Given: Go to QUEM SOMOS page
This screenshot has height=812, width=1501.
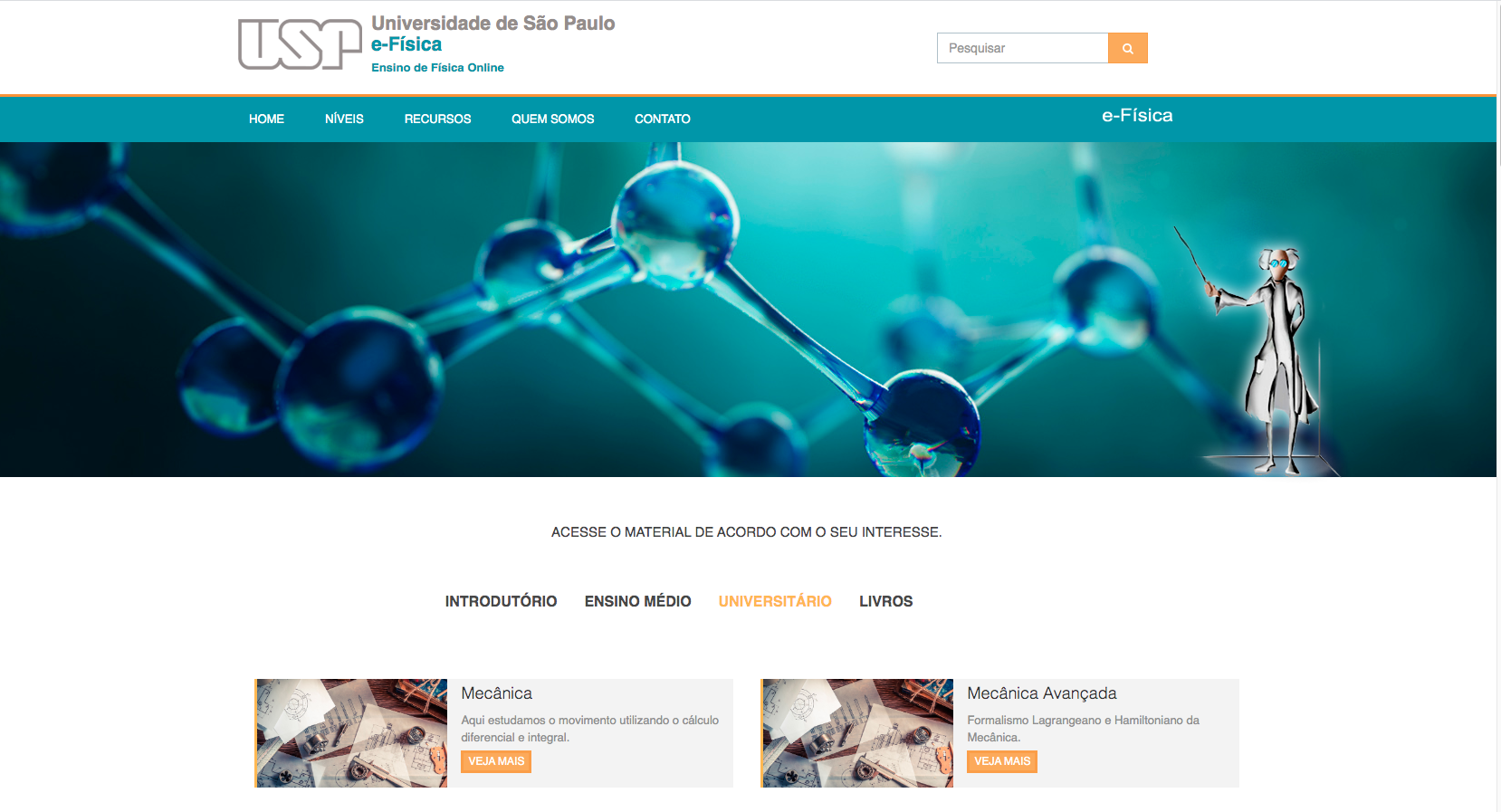Looking at the screenshot, I should (552, 119).
